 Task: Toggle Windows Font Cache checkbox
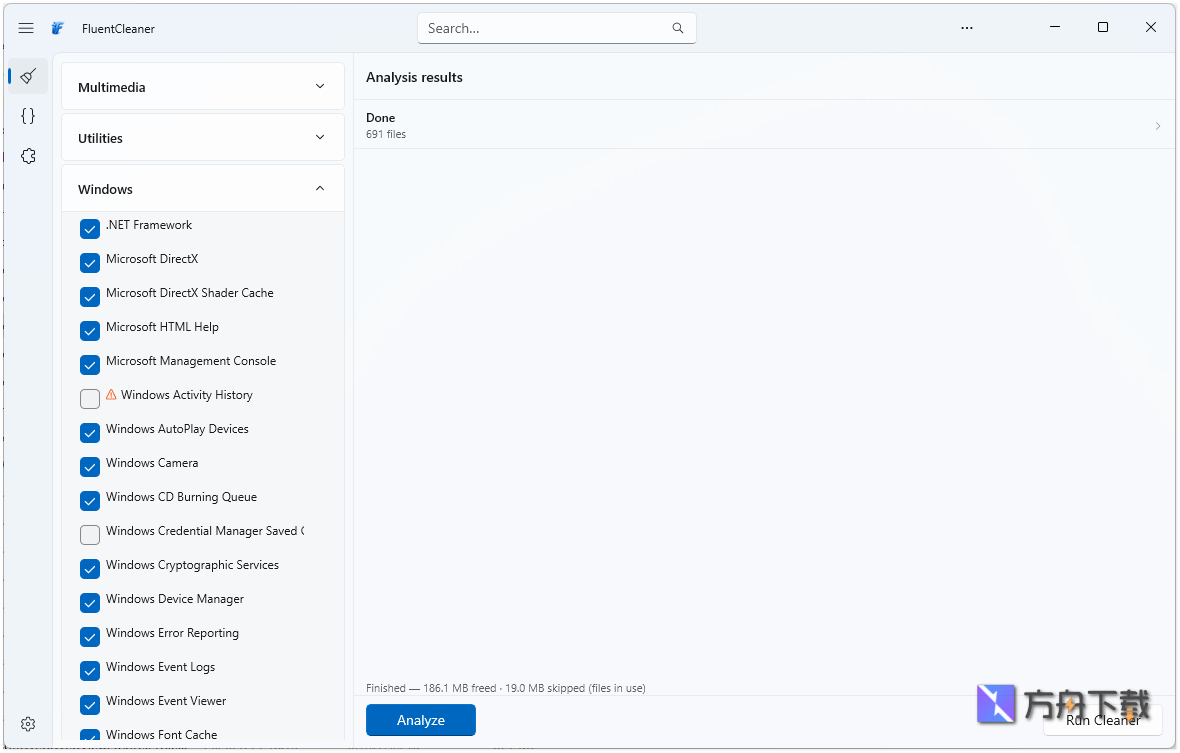(x=90, y=736)
